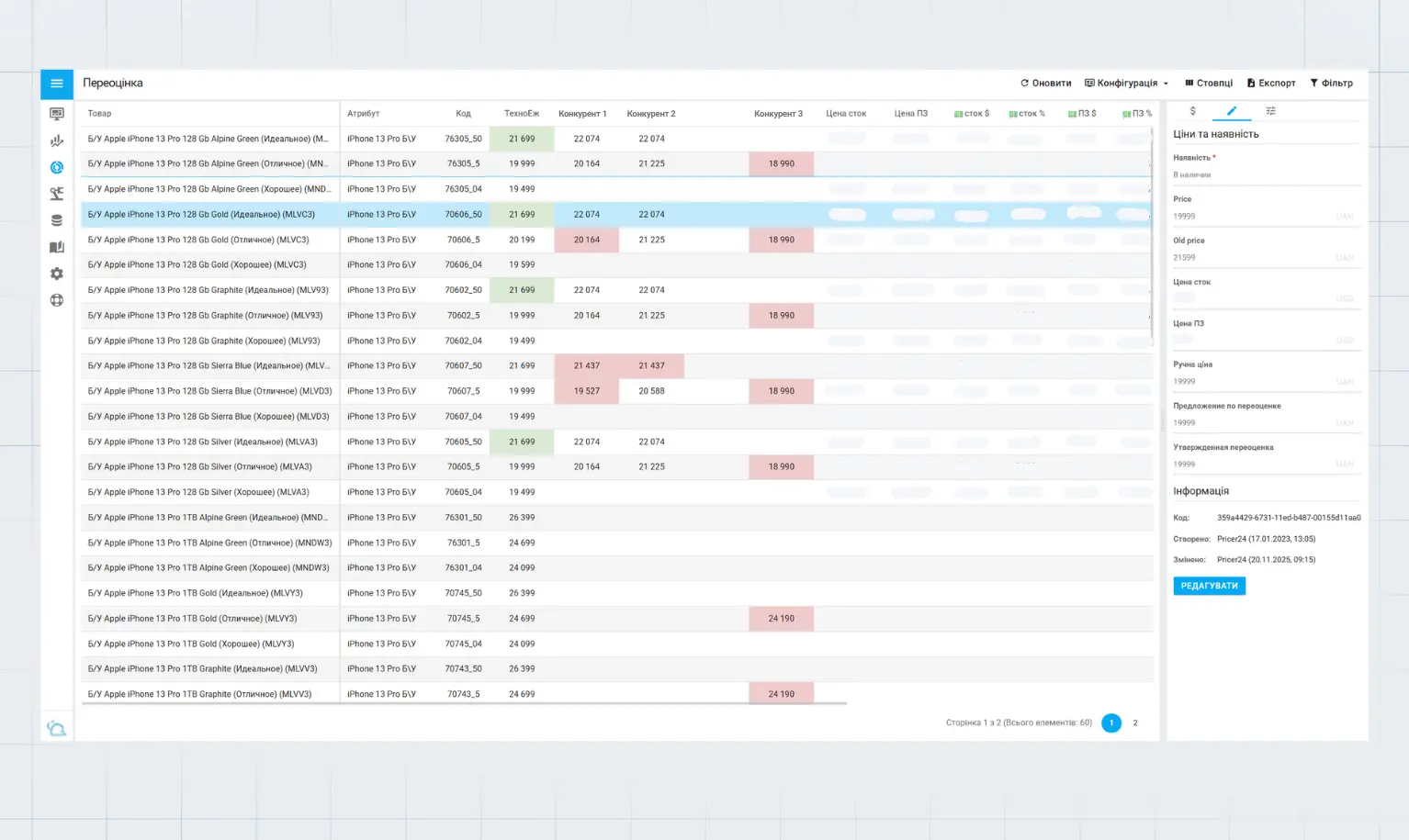Open the Наявність availability dropdown field
Viewport: 1409px width, 840px height.
[1266, 174]
